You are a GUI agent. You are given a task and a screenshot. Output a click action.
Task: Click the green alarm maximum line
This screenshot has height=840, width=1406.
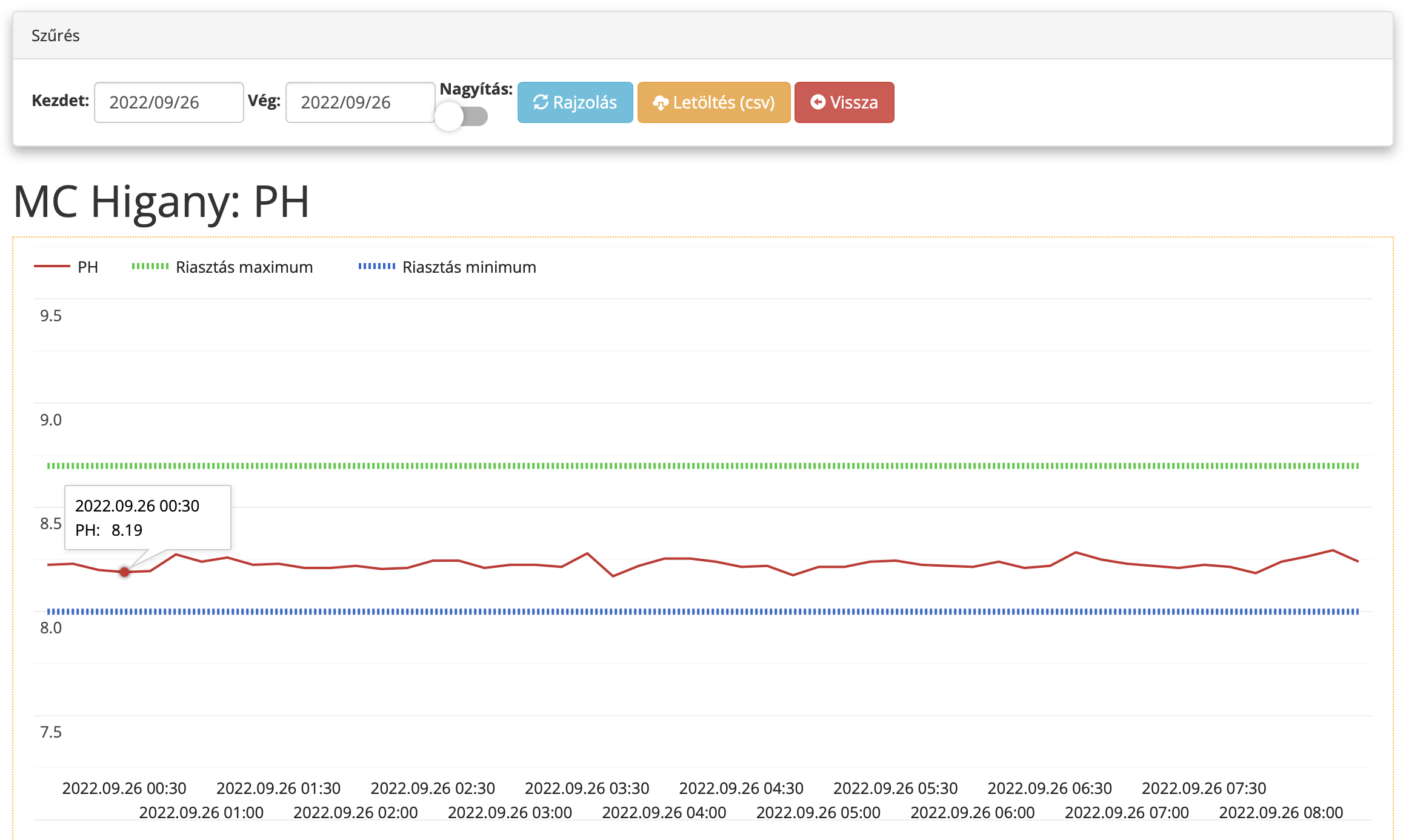click(x=703, y=465)
